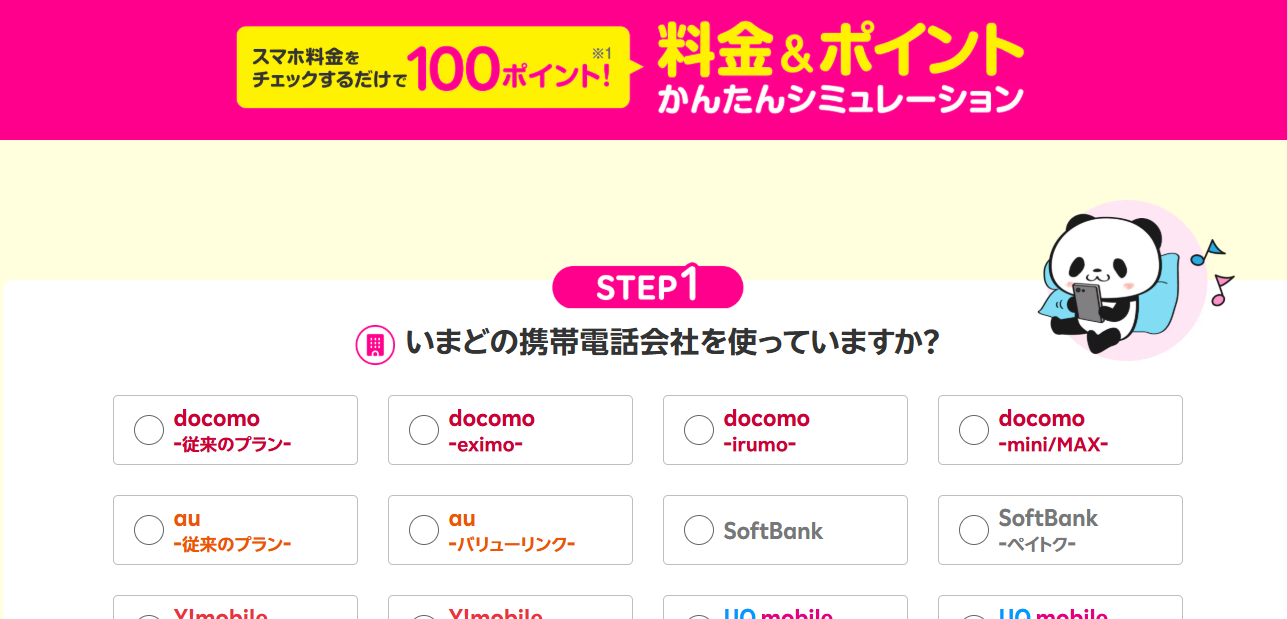This screenshot has width=1287, height=619.
Task: Click the first Y!mobile carrier card
Action: click(235, 608)
